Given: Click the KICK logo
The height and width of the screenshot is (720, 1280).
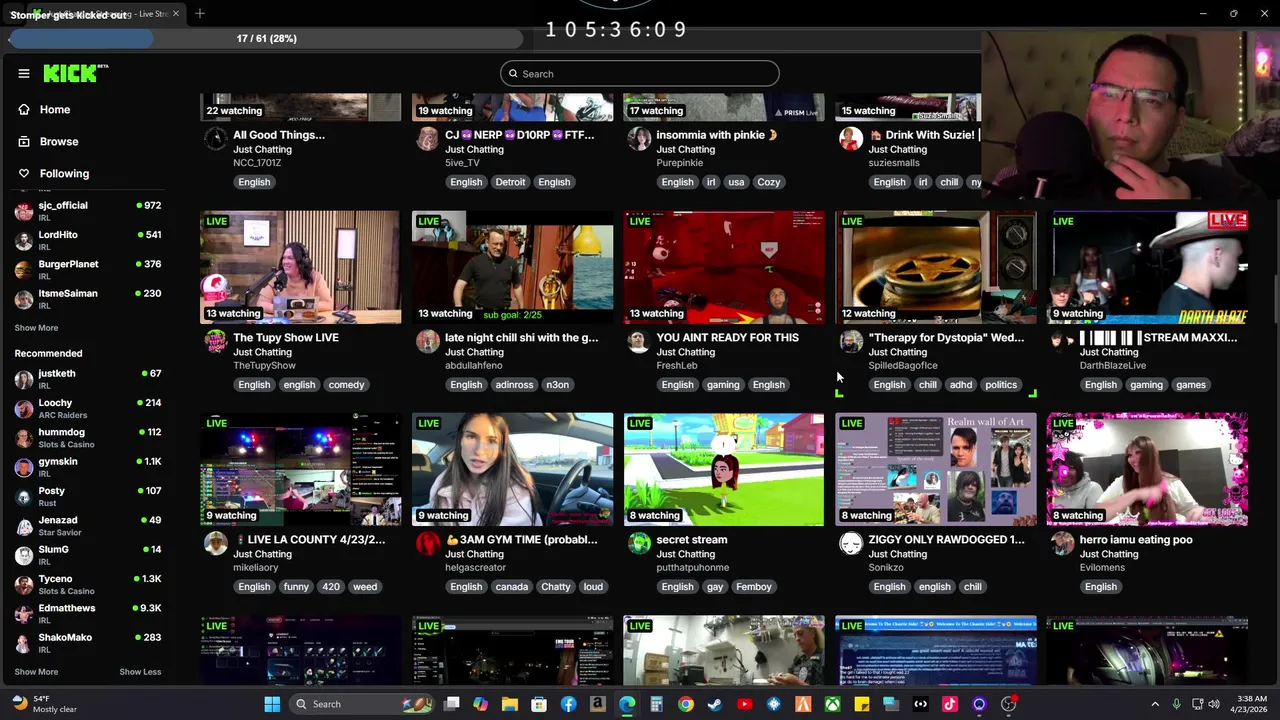Looking at the screenshot, I should [x=75, y=73].
